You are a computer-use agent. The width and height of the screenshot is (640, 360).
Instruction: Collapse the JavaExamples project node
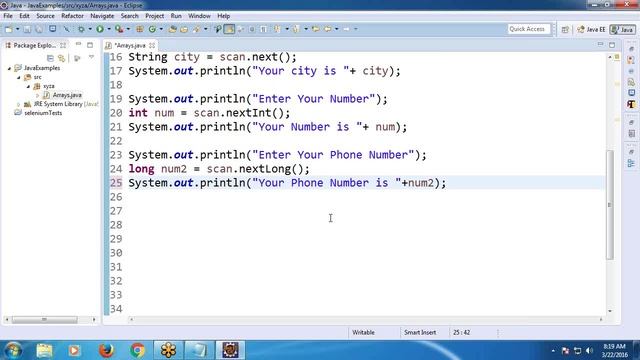[x=9, y=68]
